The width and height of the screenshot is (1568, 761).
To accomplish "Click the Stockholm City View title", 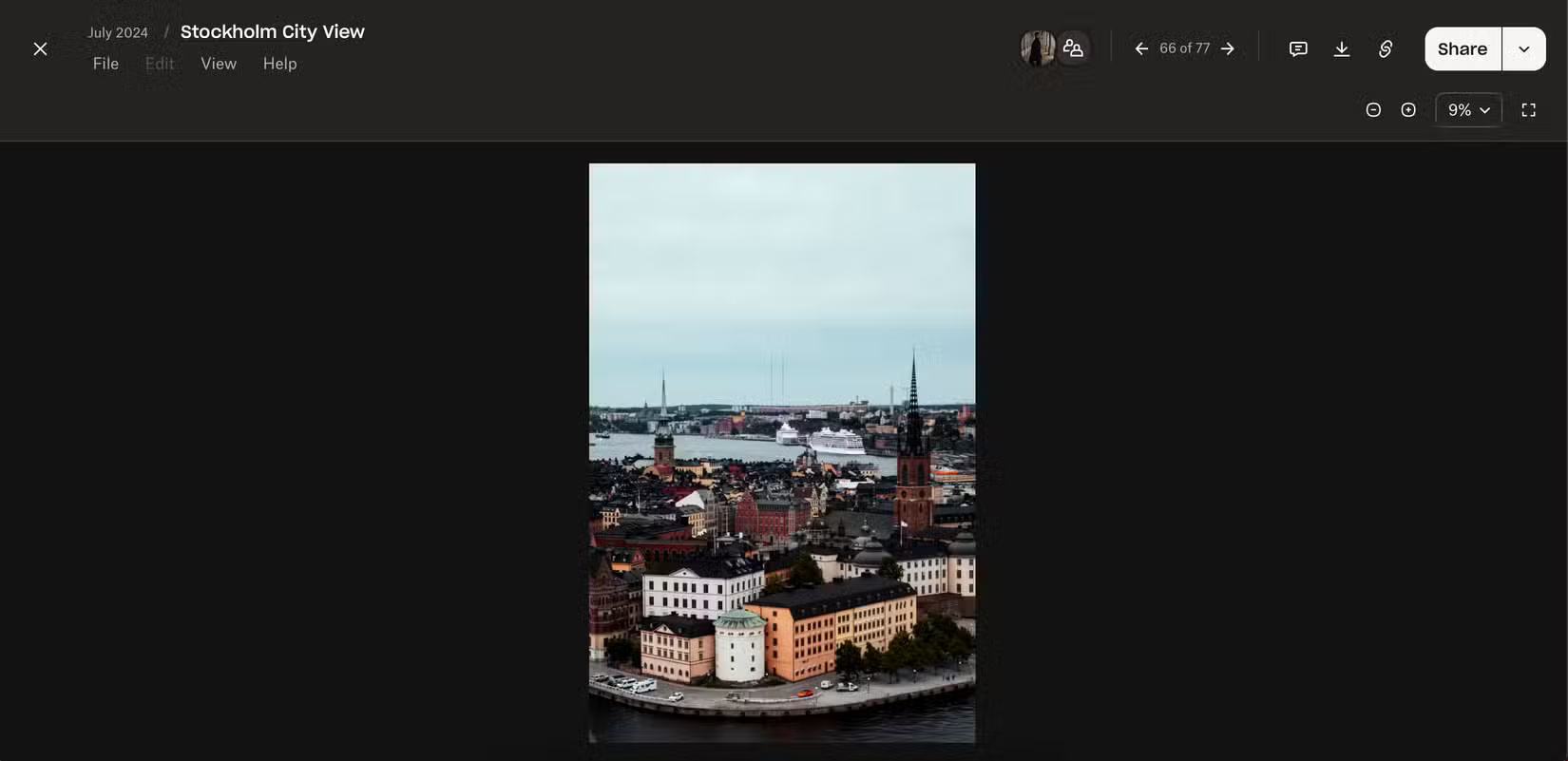I will pos(272,31).
